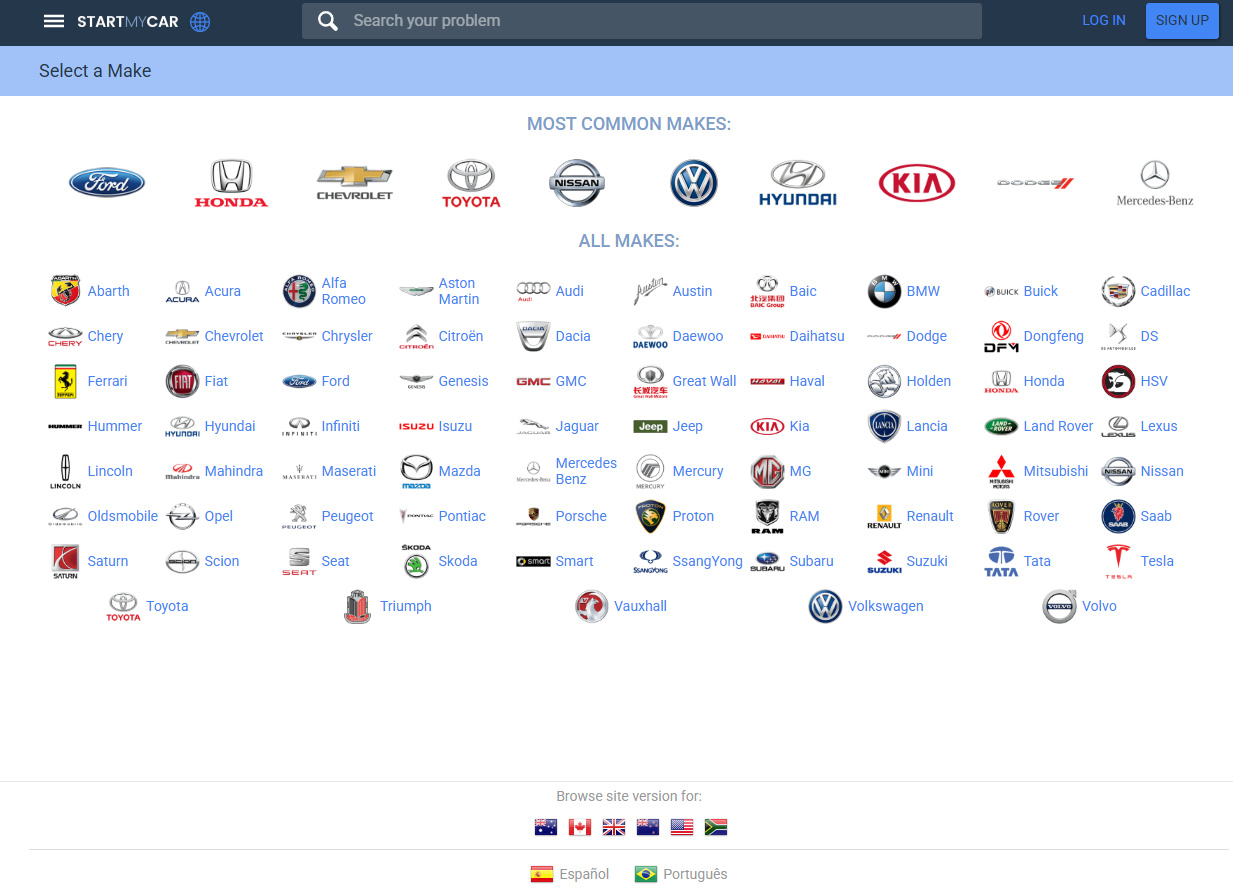Image resolution: width=1233 pixels, height=894 pixels.
Task: Click the Ferrari prancing horse logo
Action: tap(65, 381)
